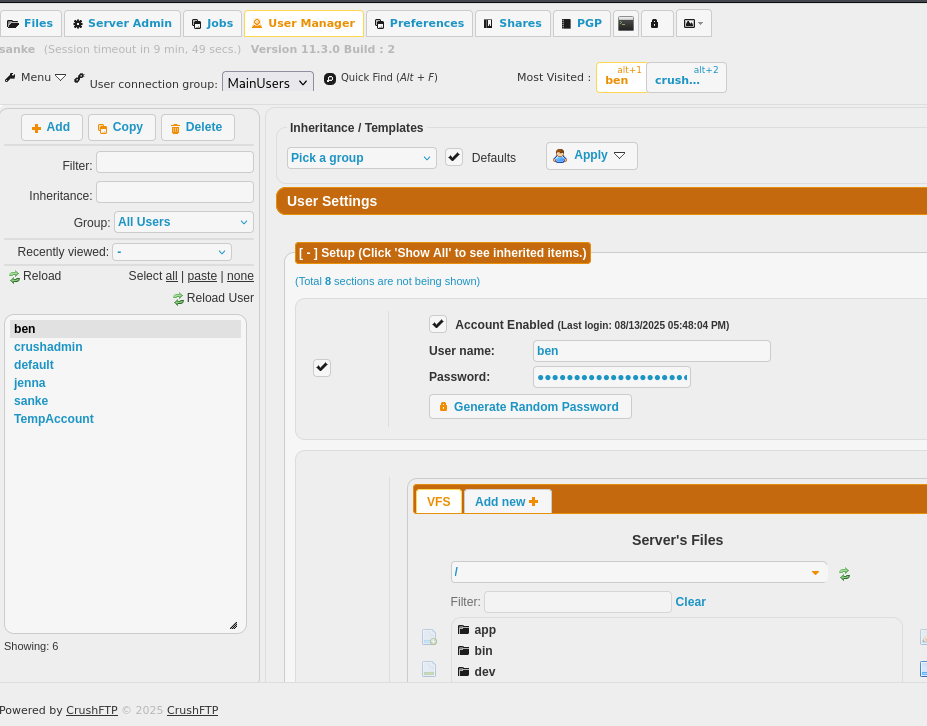Open the image icon dropdown in top toolbar

click(x=693, y=23)
